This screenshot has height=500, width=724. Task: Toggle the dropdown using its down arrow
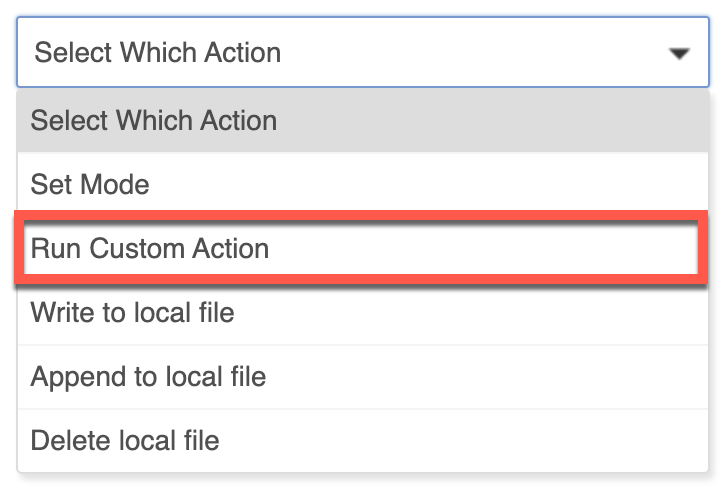[x=679, y=54]
